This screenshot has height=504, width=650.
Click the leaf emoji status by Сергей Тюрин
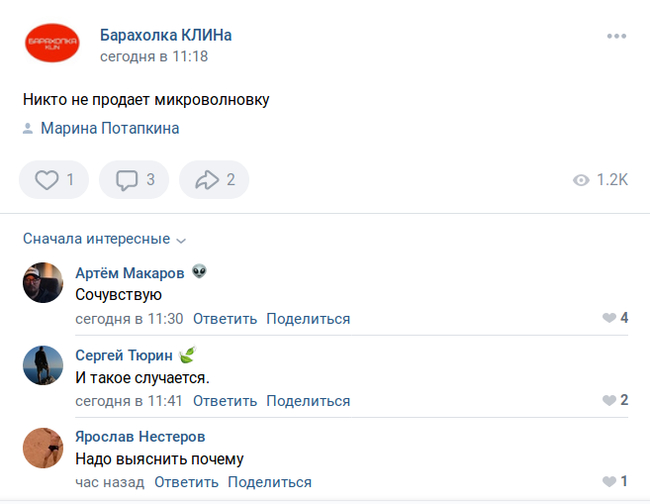pos(187,354)
